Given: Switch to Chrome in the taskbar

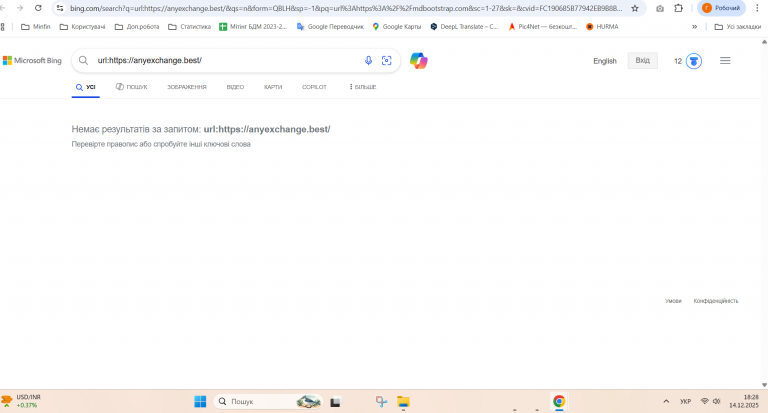Looking at the screenshot, I should click(x=559, y=402).
